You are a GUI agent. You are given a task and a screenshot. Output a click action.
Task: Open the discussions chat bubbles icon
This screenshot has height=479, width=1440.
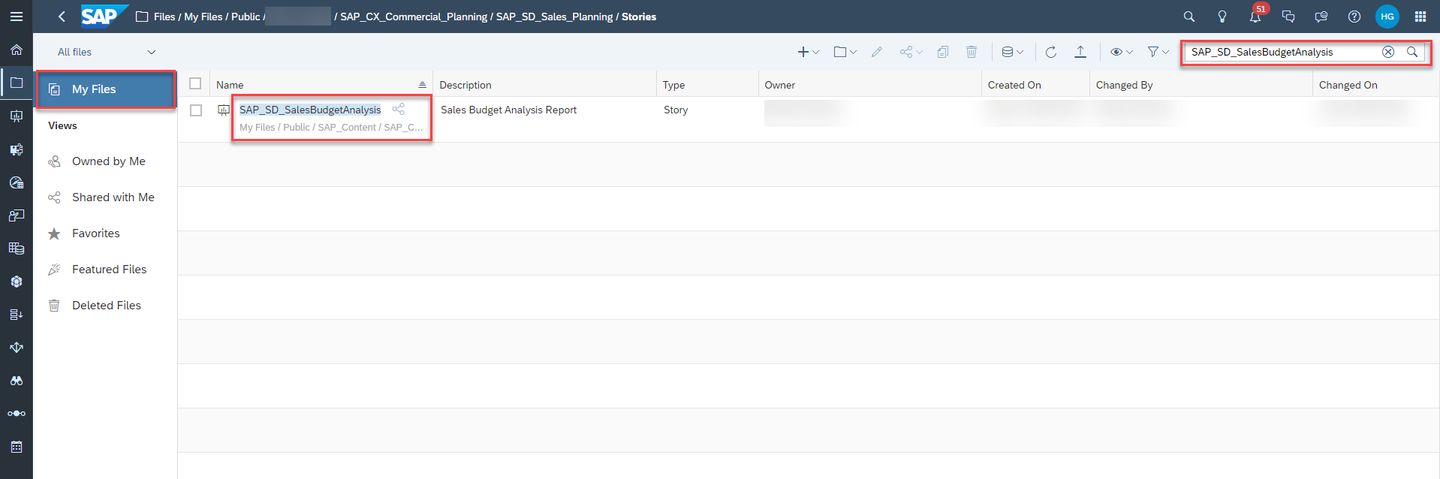[x=1288, y=17]
